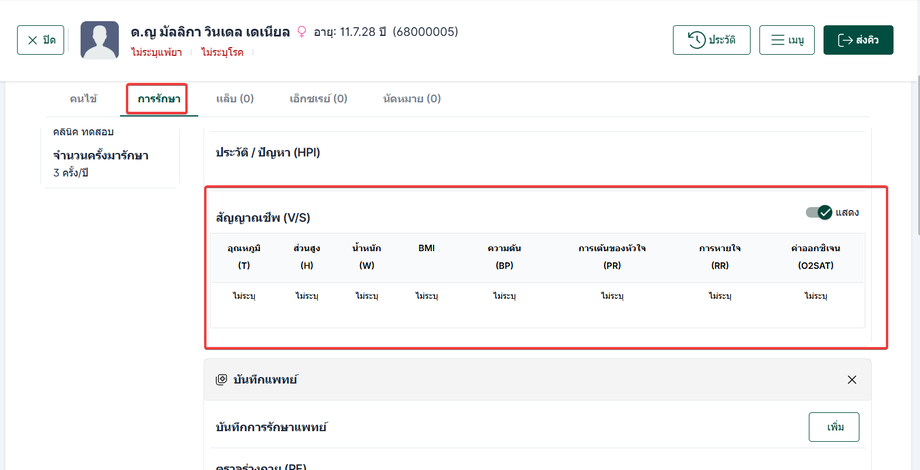Toggle the แสดง vital signs switch

819,212
